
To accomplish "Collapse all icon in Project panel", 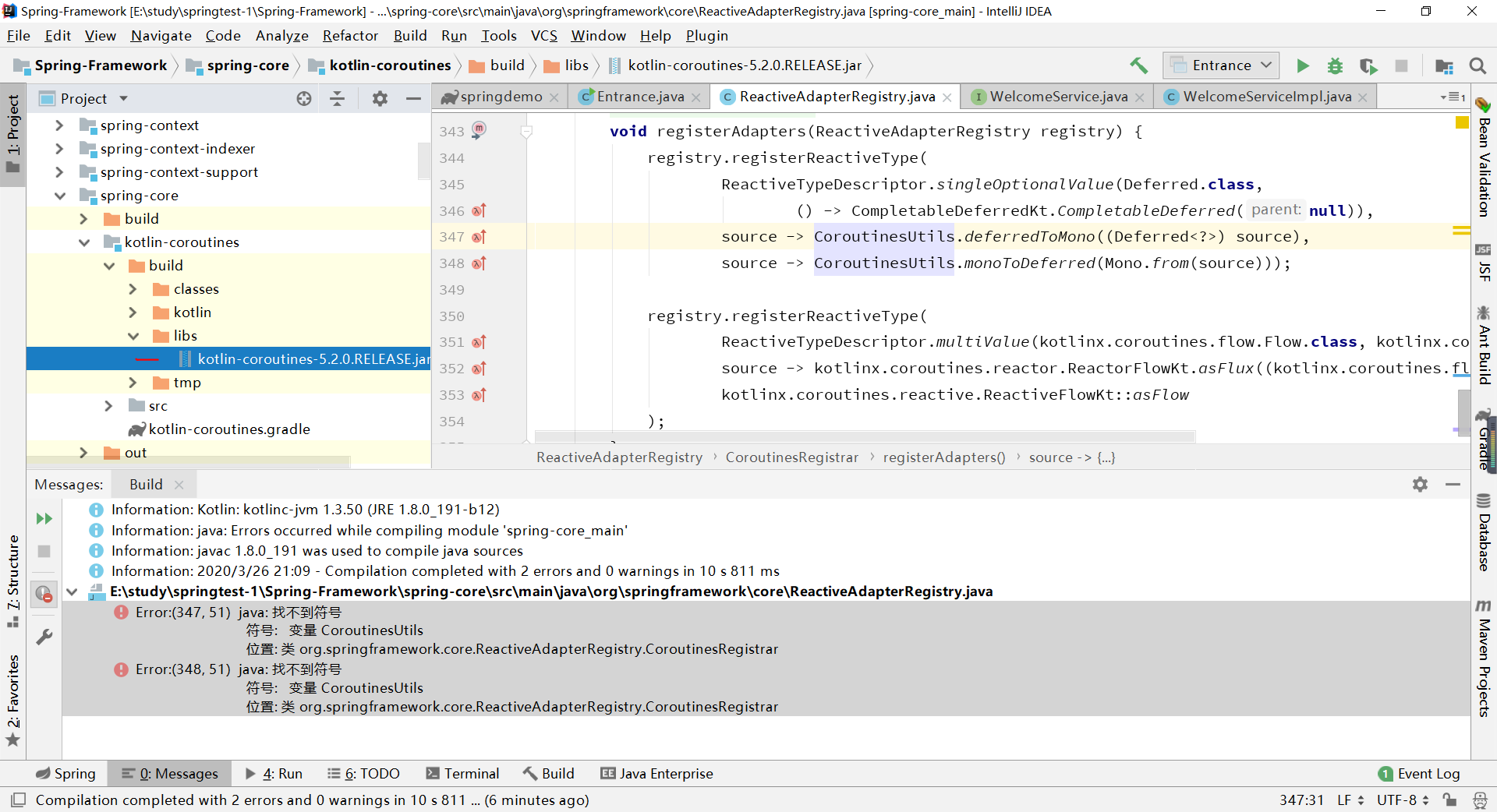I will click(x=337, y=98).
